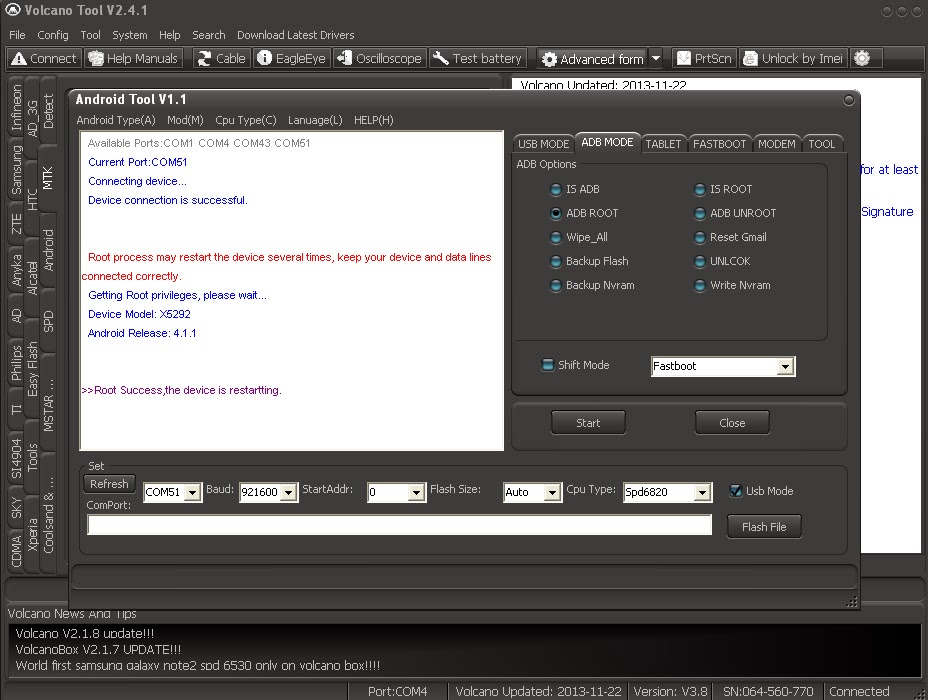
Task: Click the Start button
Action: (x=588, y=422)
